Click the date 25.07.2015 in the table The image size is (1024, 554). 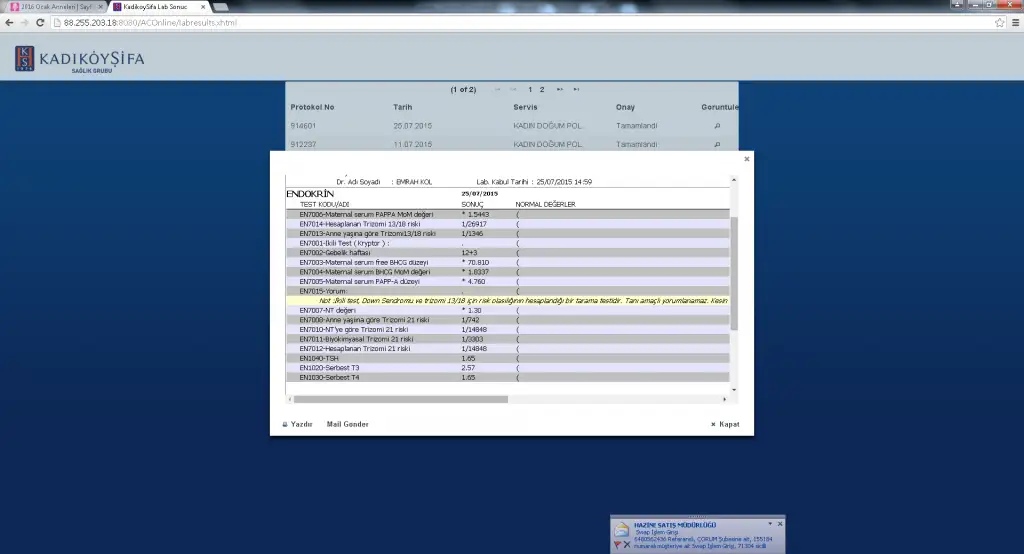tap(412, 126)
